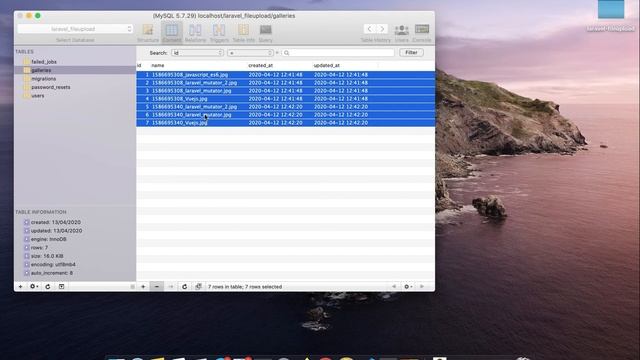Reload the table content
This screenshot has height=360, width=640.
(184, 287)
